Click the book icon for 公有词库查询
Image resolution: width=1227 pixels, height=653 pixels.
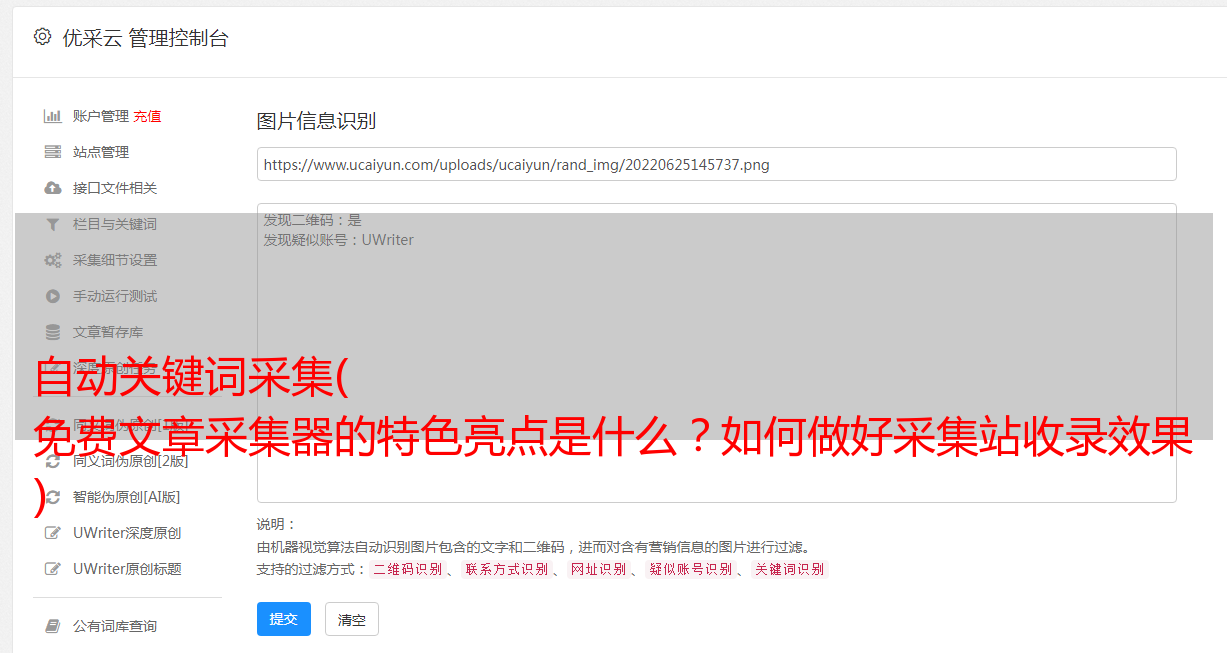[x=53, y=626]
